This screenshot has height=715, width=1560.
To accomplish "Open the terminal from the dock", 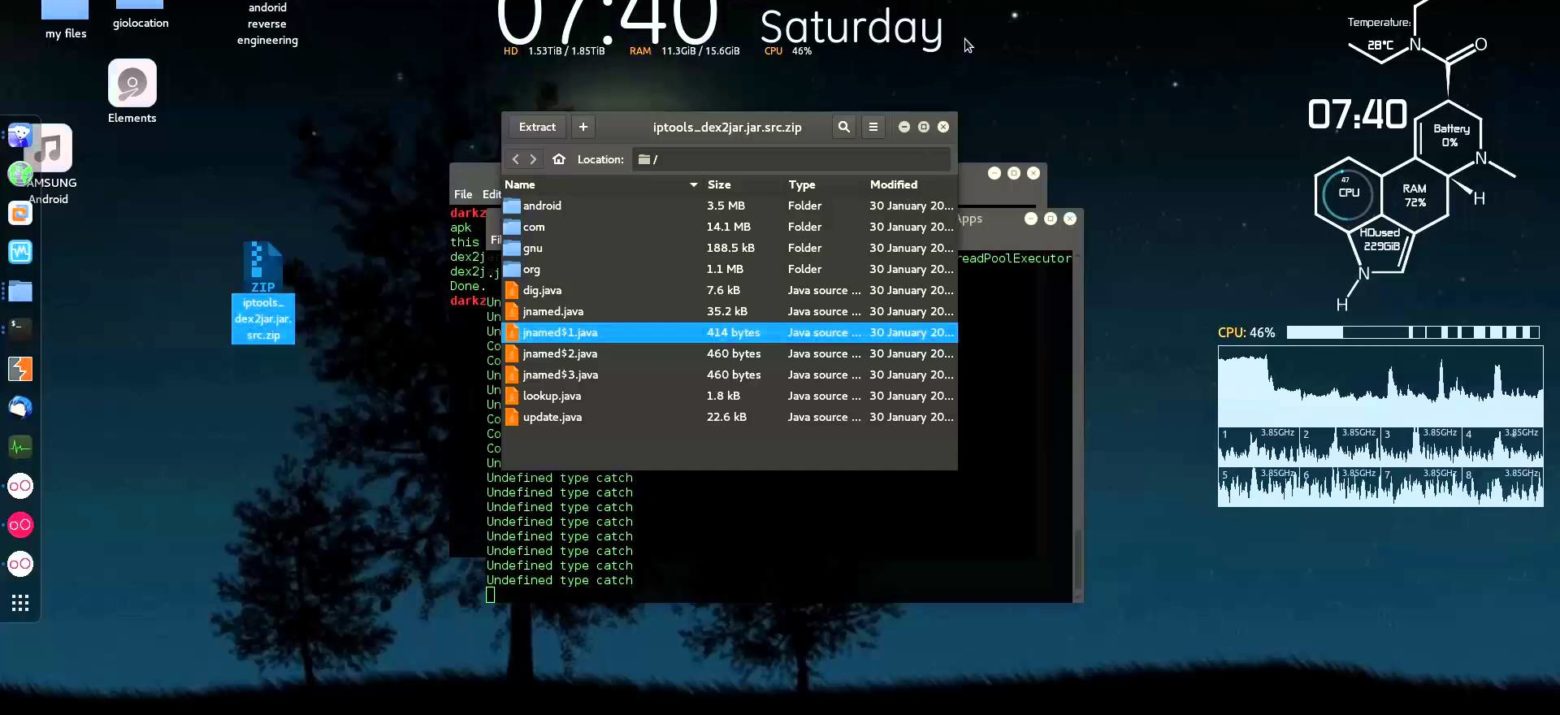I will [x=20, y=329].
